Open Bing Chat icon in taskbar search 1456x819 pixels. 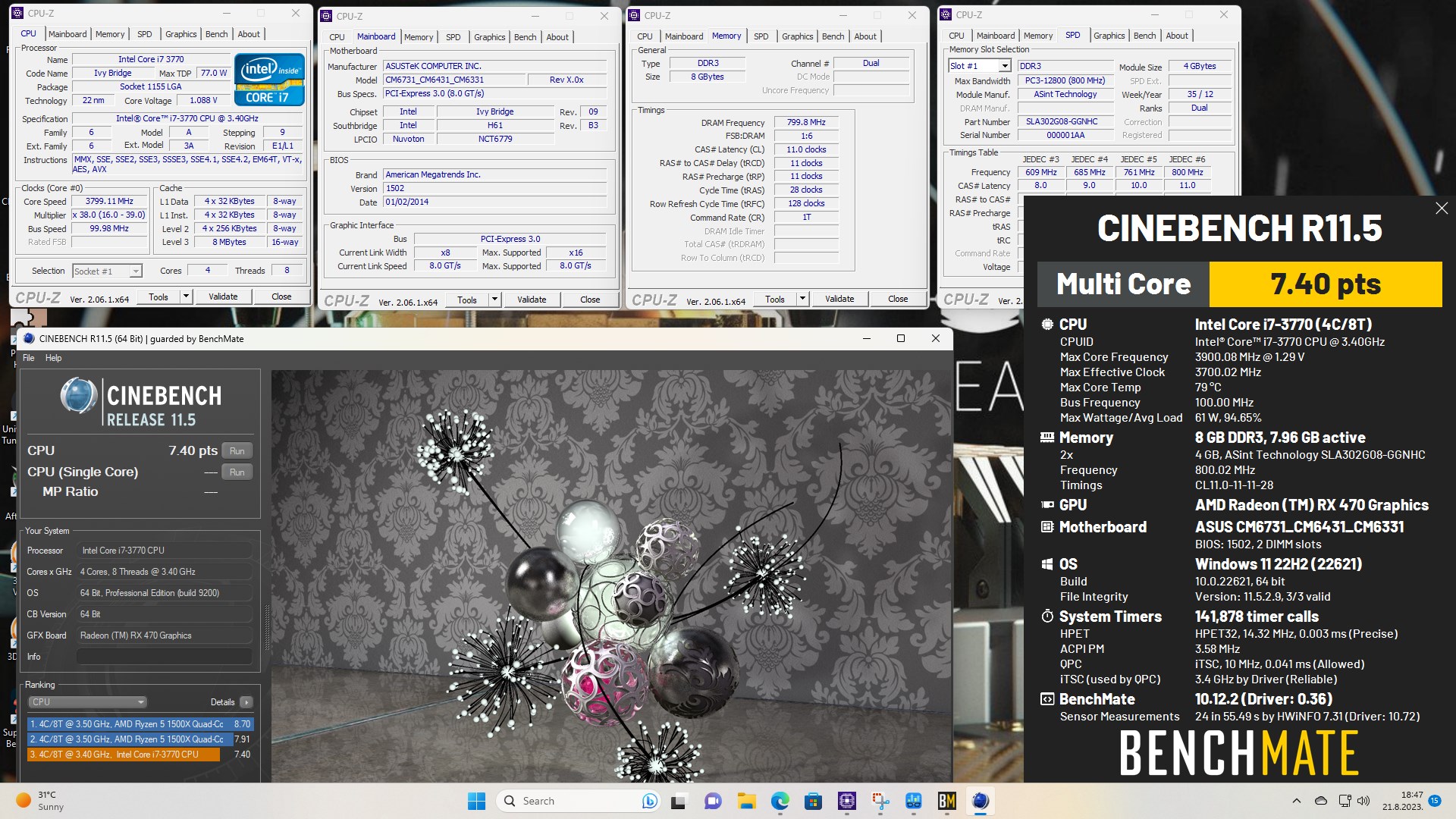coord(649,801)
